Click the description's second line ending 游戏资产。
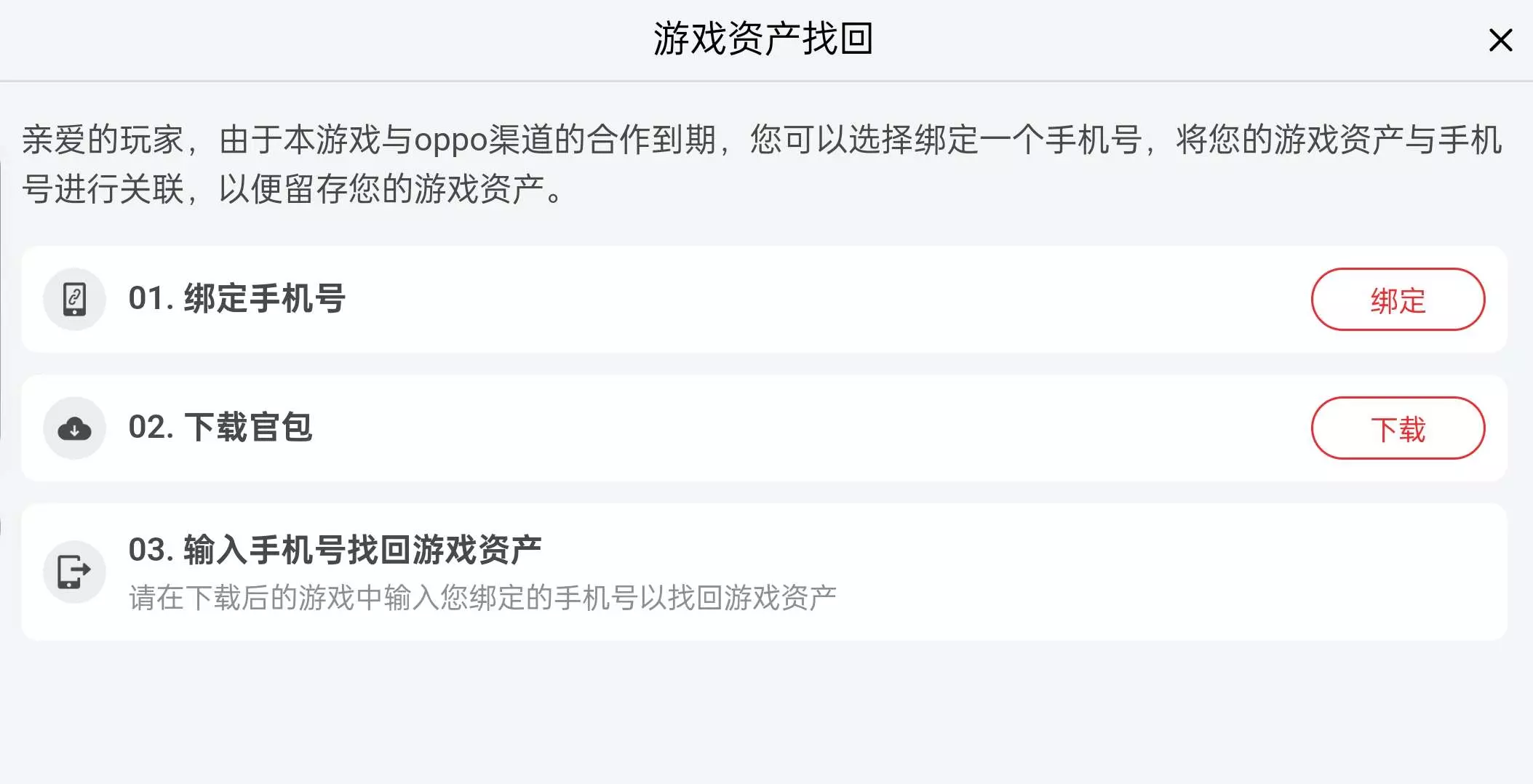Image resolution: width=1533 pixels, height=784 pixels. 291,190
